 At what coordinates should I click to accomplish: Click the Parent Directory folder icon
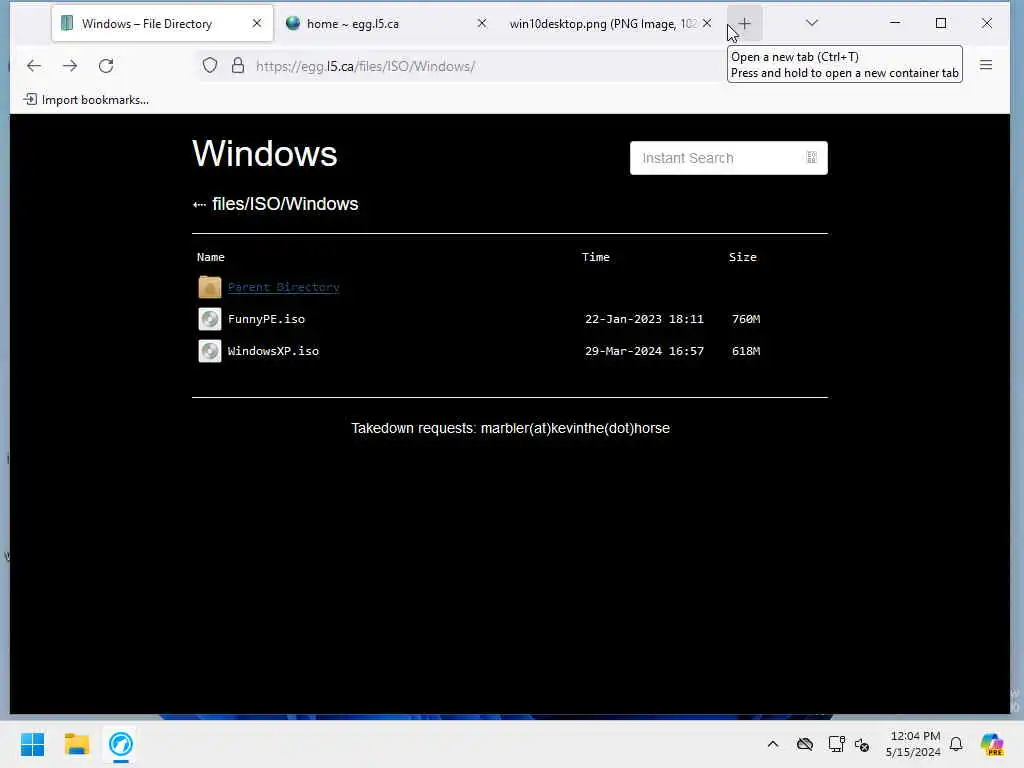tap(210, 287)
